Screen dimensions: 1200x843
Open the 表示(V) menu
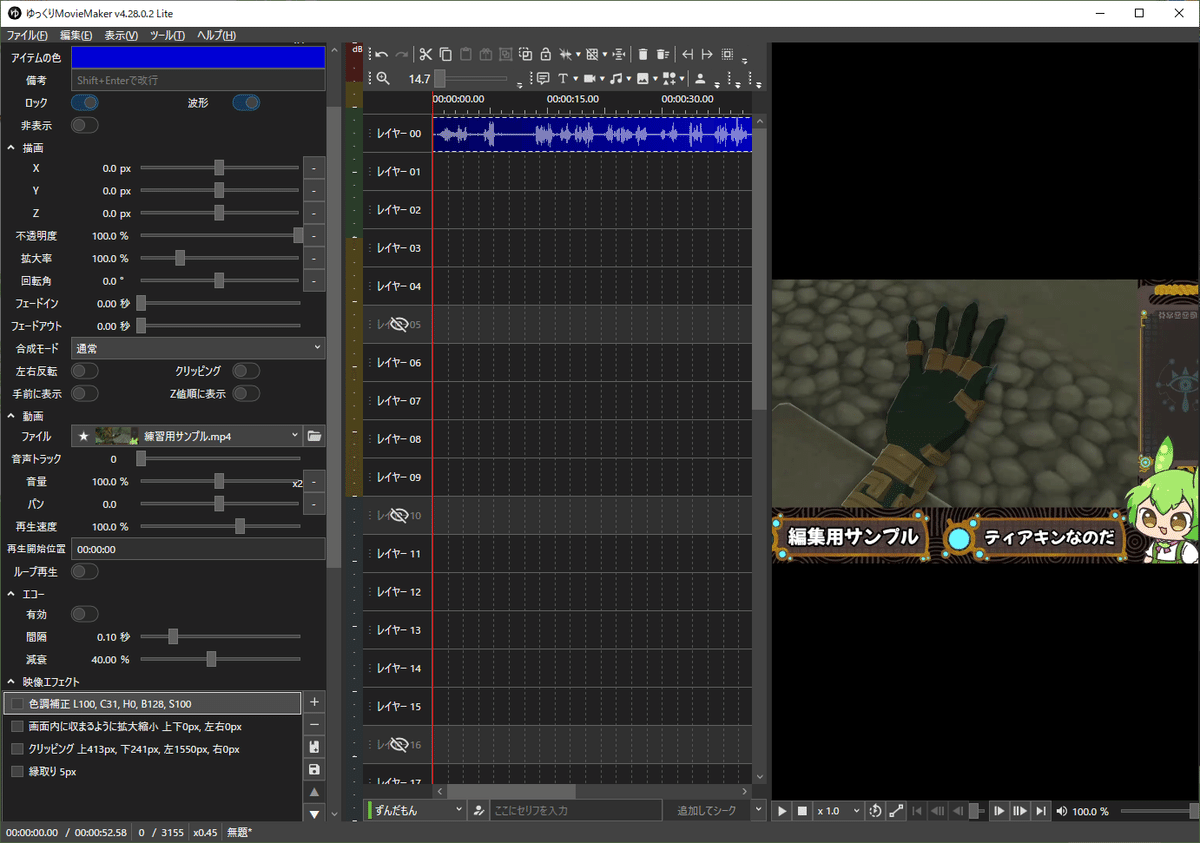(x=121, y=35)
